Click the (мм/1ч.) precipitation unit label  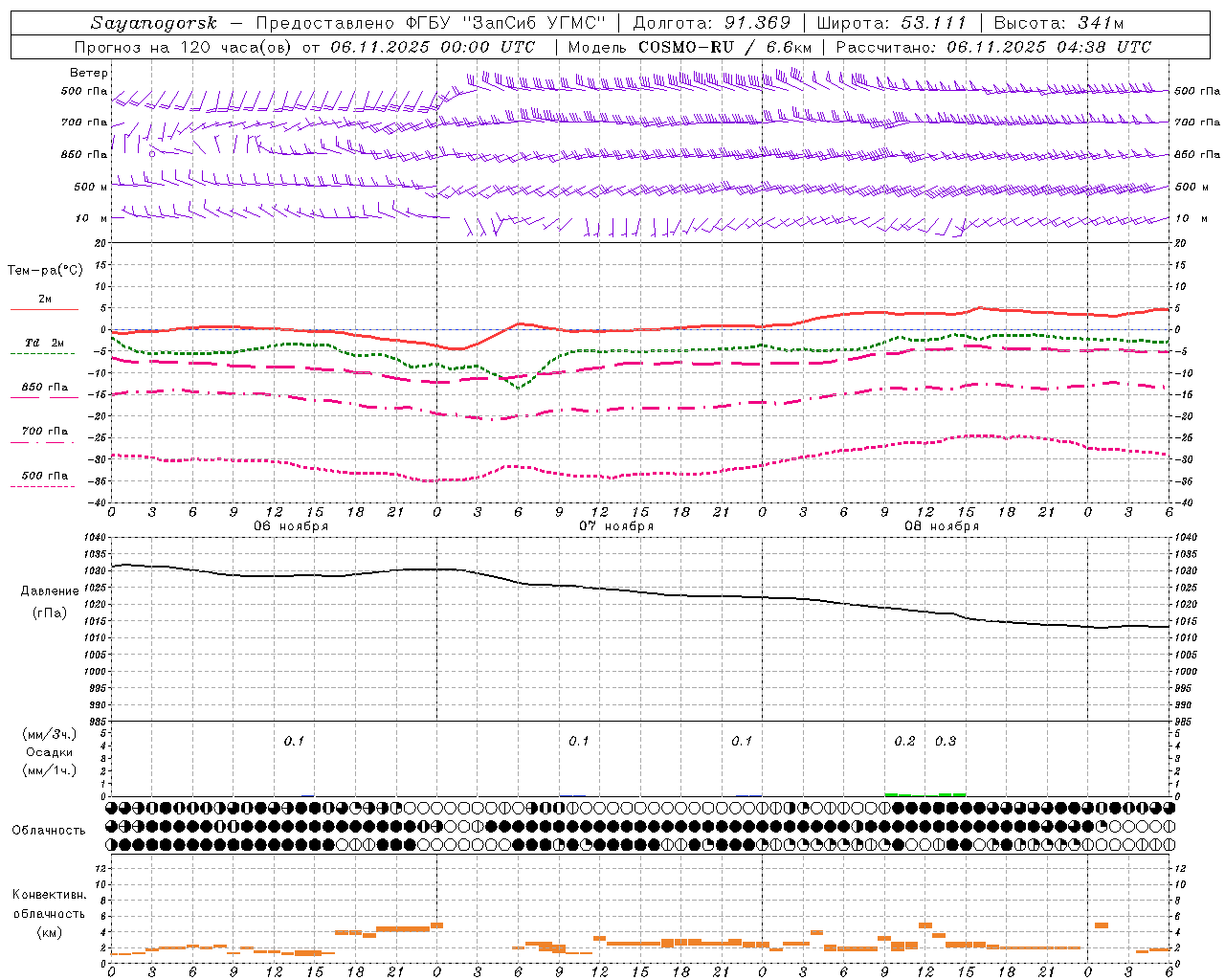[x=50, y=770]
